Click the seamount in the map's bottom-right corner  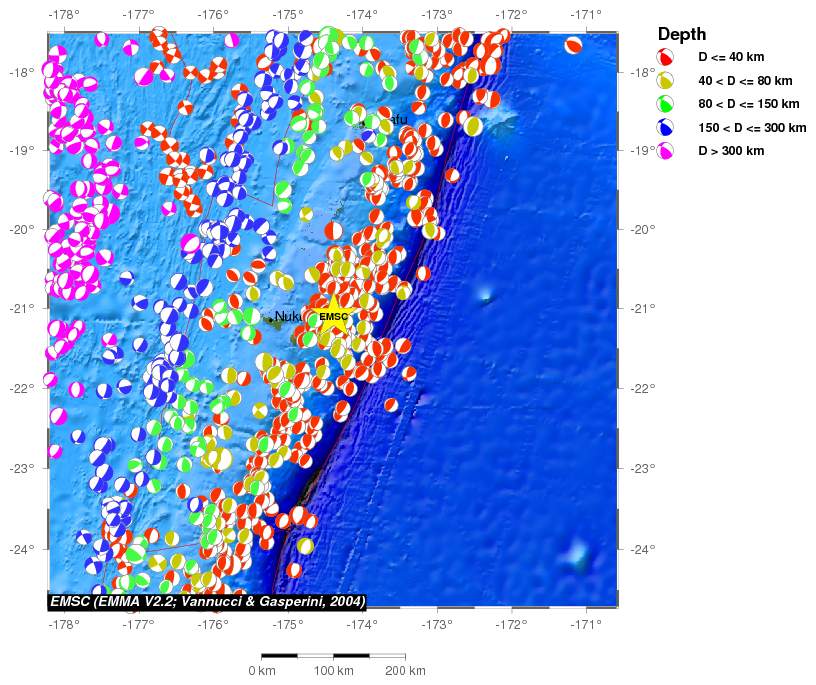[x=576, y=551]
